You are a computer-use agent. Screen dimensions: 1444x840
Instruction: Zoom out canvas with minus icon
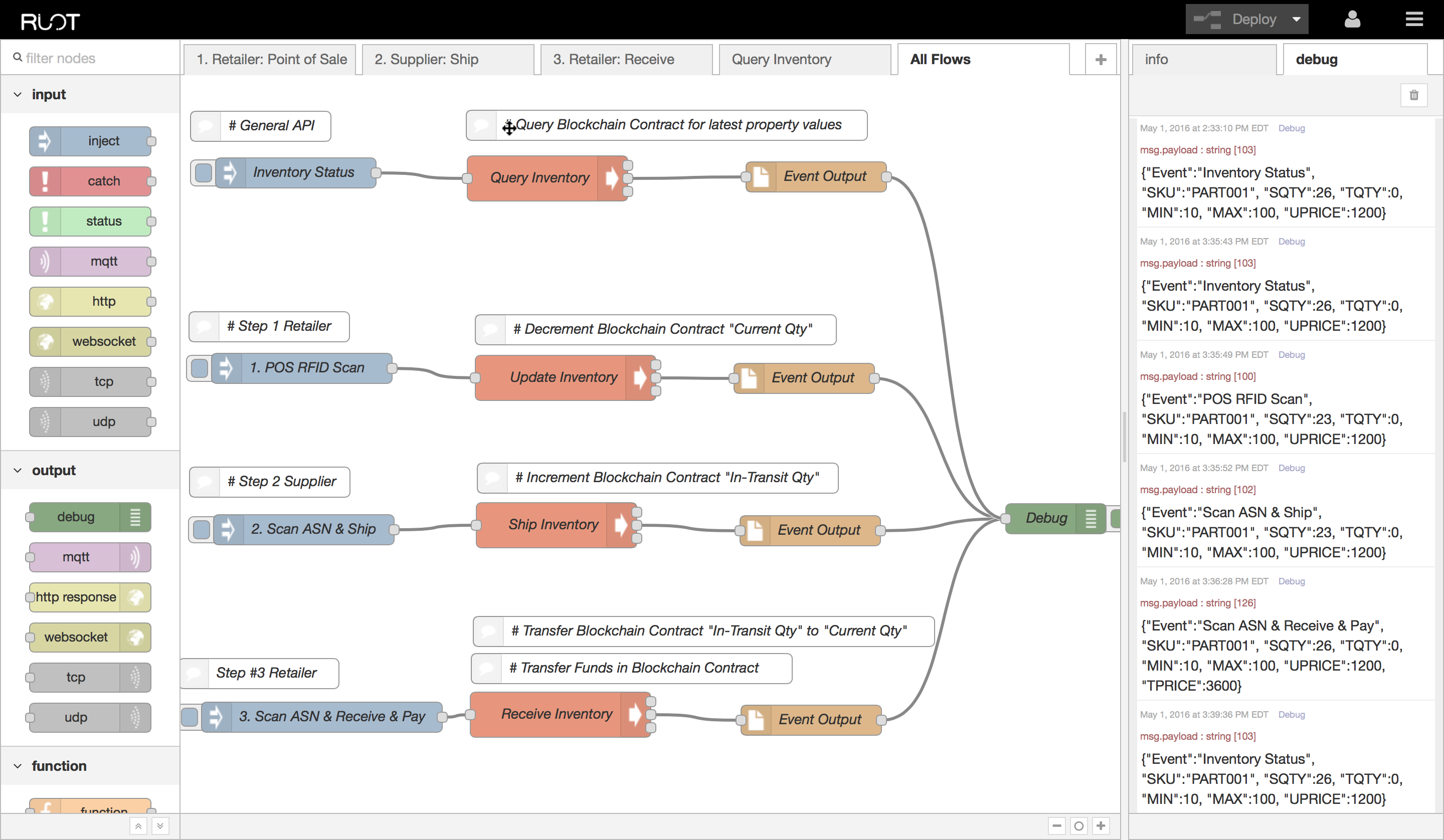coord(1056,825)
